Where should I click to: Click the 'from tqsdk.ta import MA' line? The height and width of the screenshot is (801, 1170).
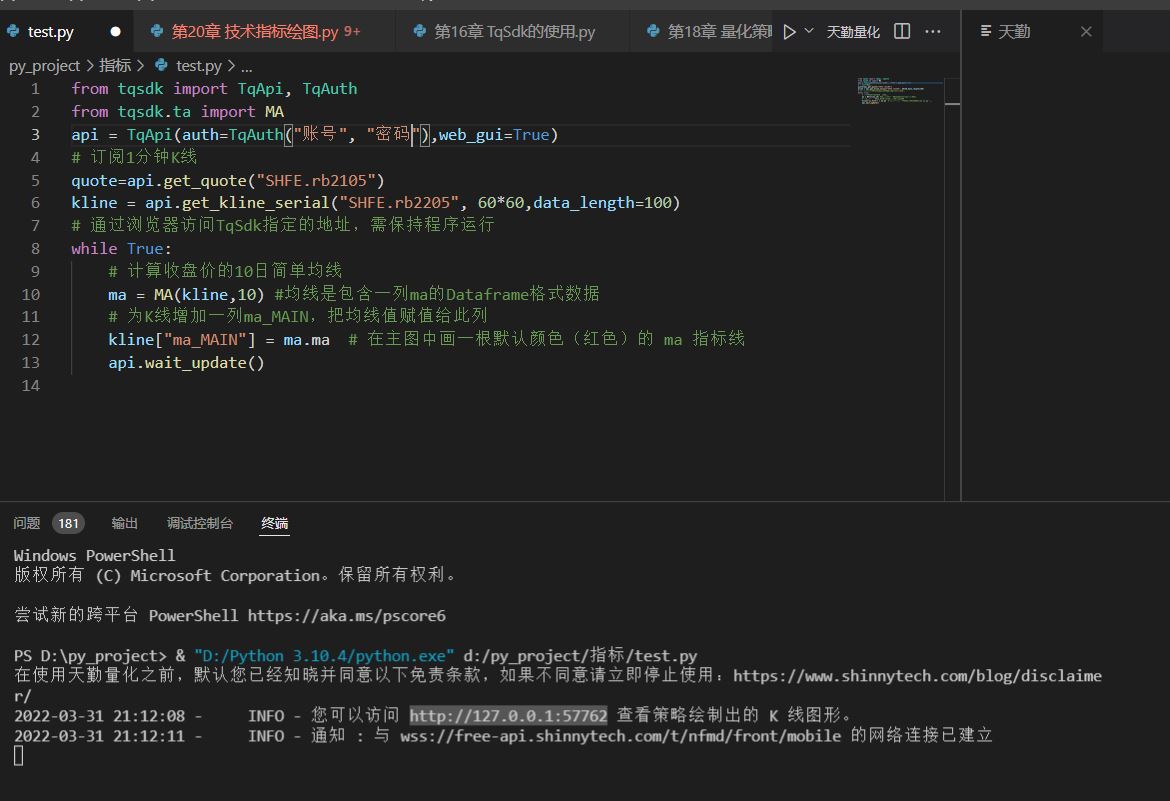coord(178,112)
